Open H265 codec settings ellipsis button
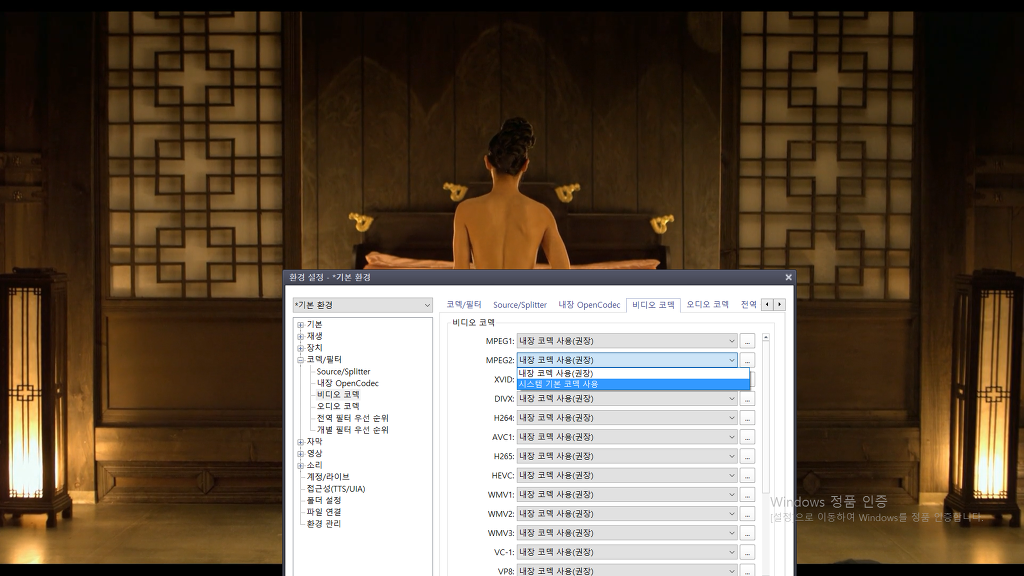The width and height of the screenshot is (1024, 576). point(747,456)
